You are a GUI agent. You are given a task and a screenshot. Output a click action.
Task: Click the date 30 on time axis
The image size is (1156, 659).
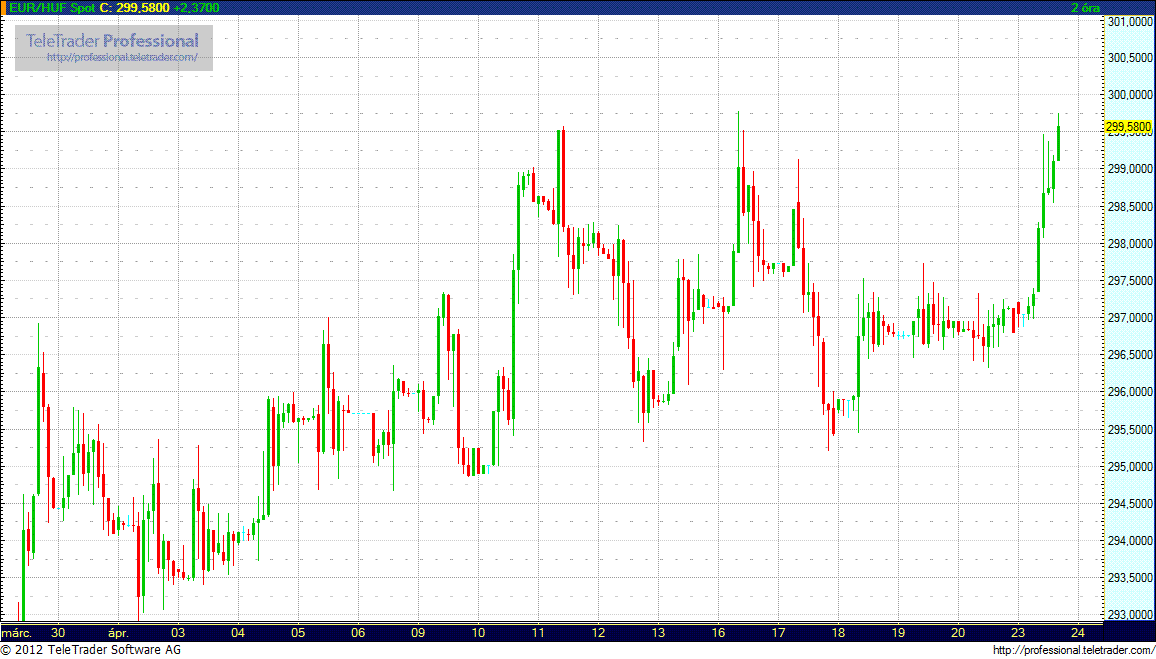[x=59, y=632]
